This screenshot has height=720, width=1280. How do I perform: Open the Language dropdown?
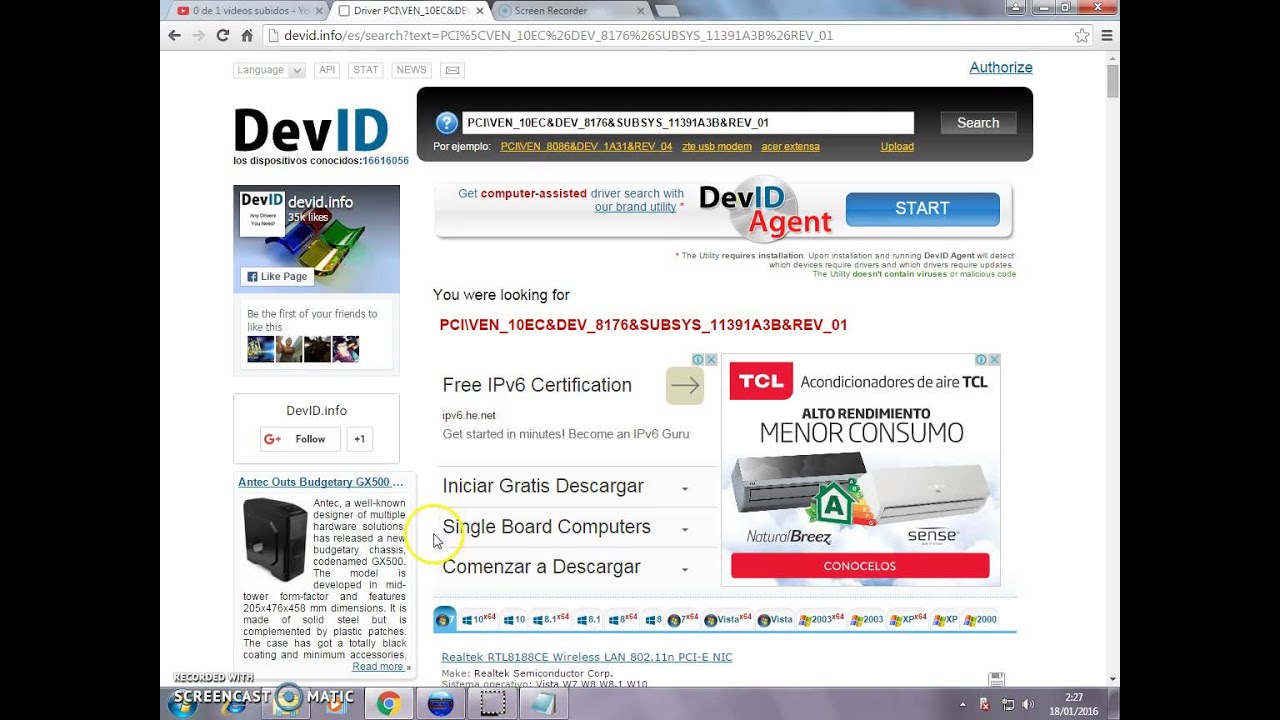pos(269,70)
